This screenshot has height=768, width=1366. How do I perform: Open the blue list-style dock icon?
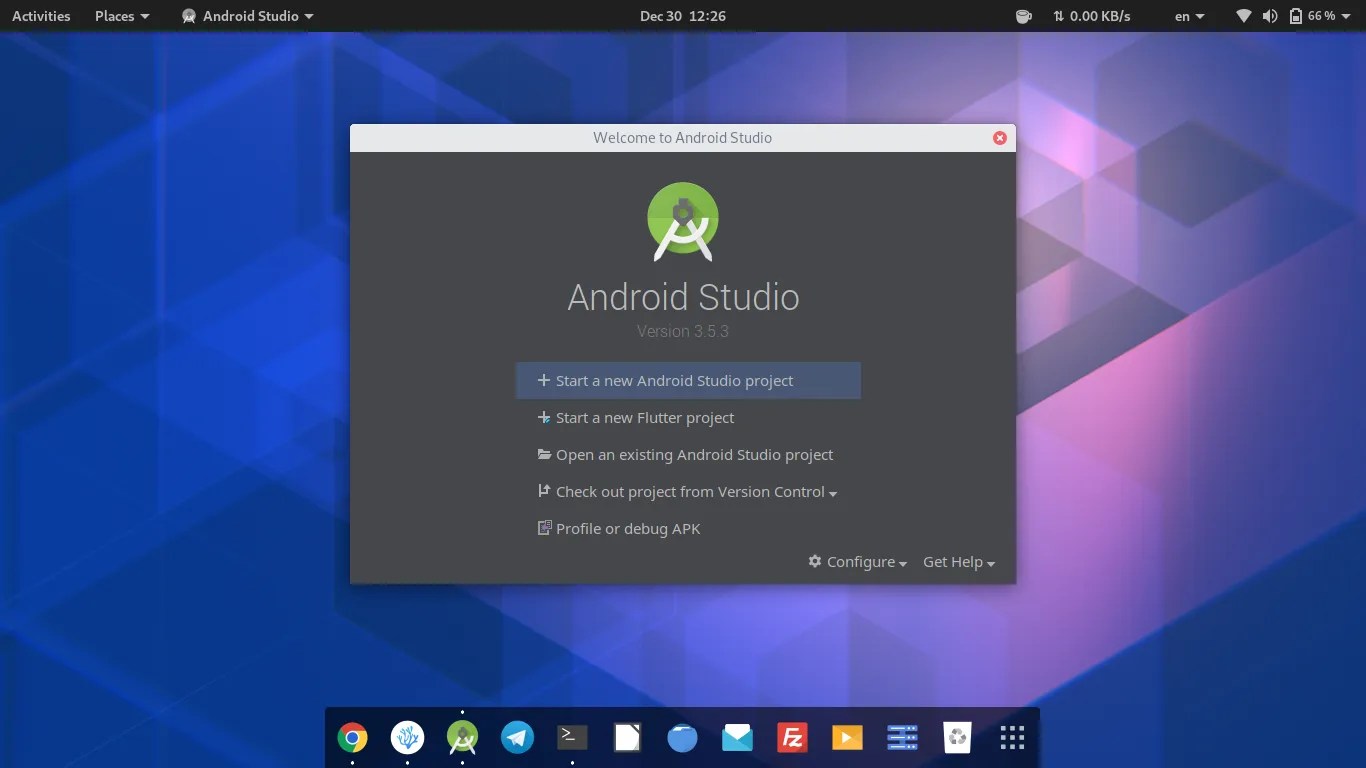coord(902,738)
